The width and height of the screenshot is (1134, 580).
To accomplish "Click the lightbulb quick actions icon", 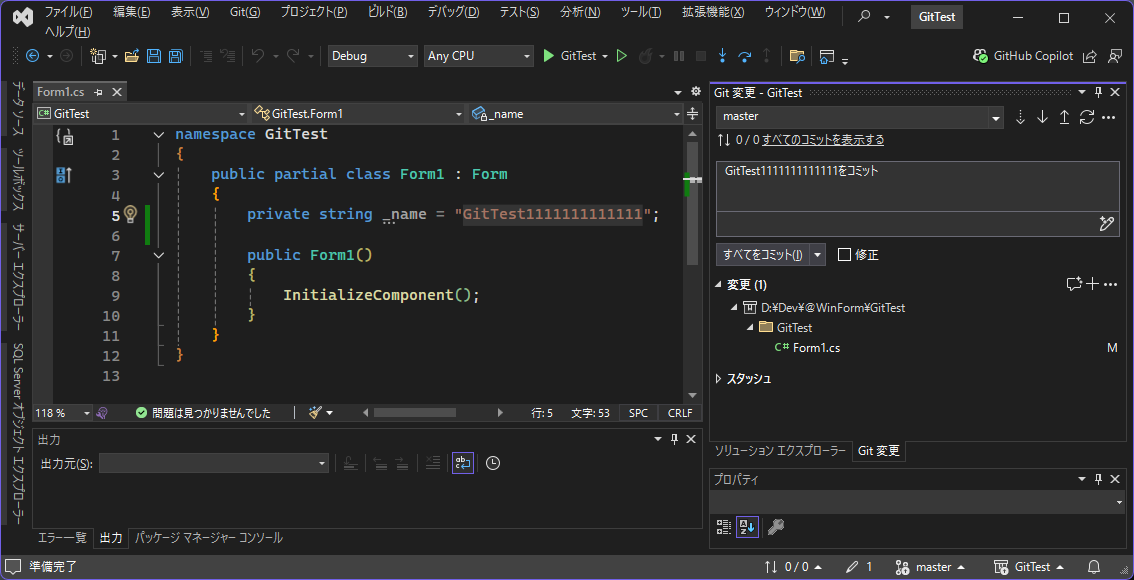I will pyautogui.click(x=129, y=214).
